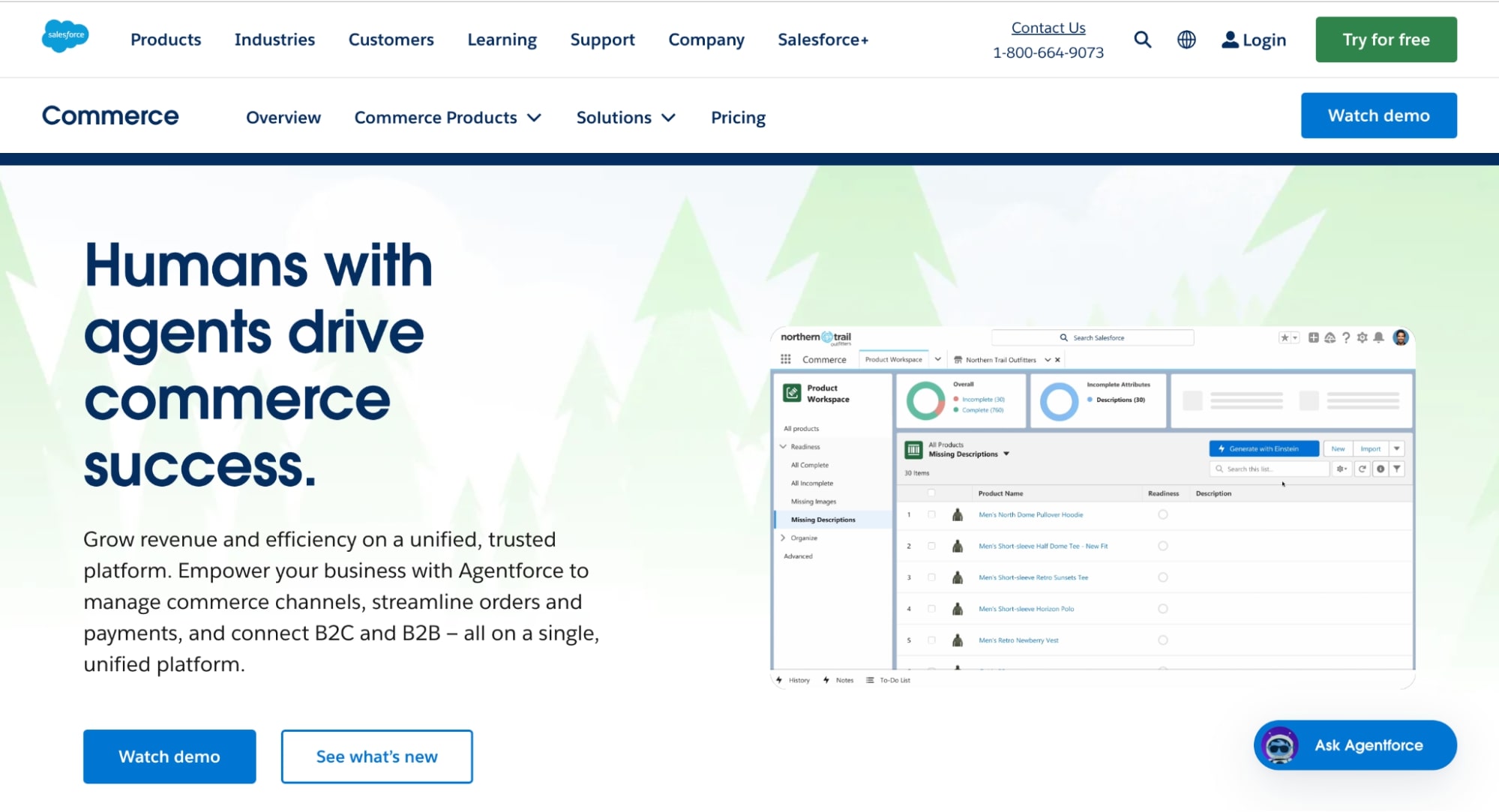Click the History lightning icon in utility bar
Viewport: 1499px width, 812px height.
click(x=779, y=680)
